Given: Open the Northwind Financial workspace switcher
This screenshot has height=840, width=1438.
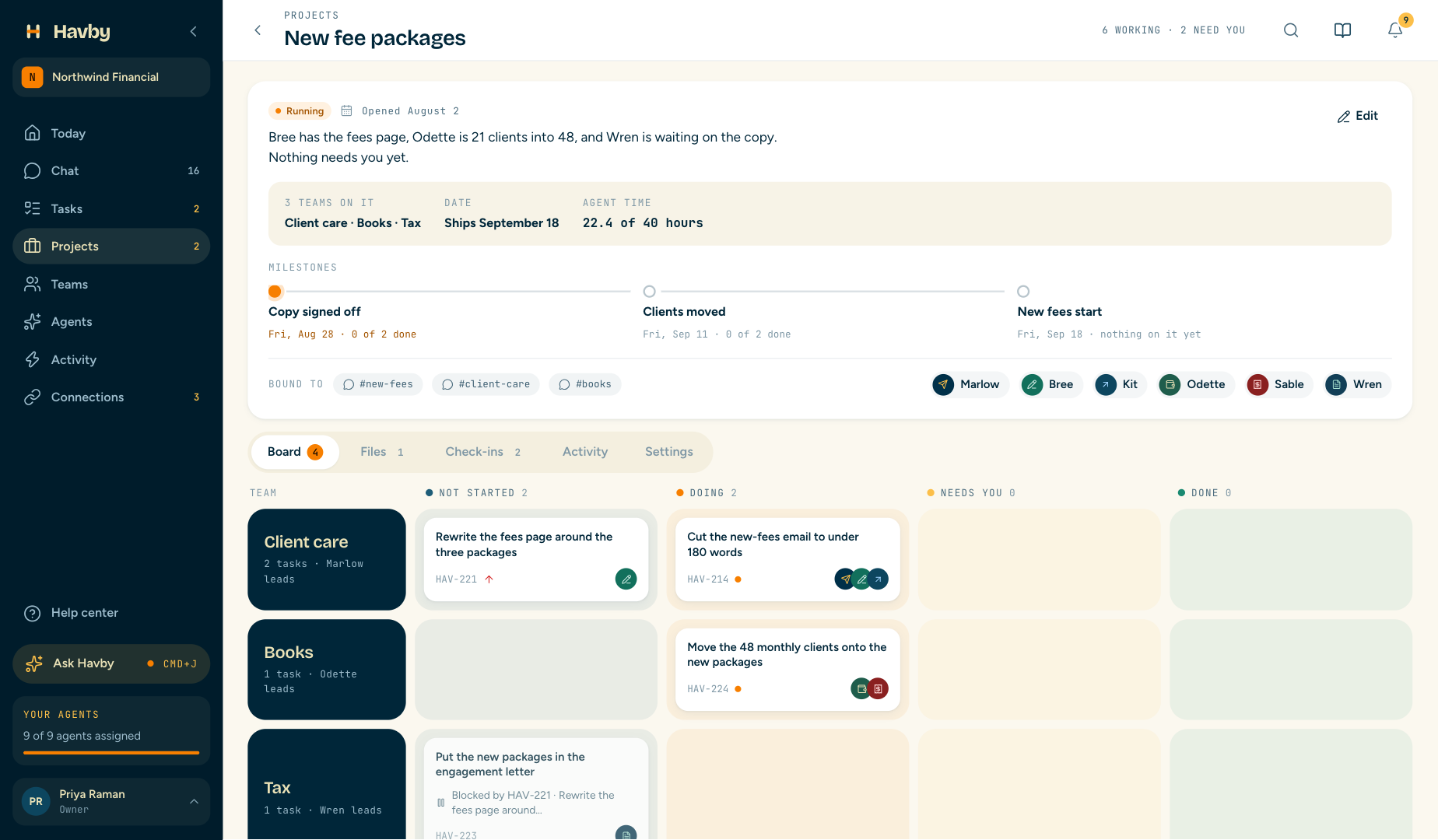Looking at the screenshot, I should click(x=111, y=77).
